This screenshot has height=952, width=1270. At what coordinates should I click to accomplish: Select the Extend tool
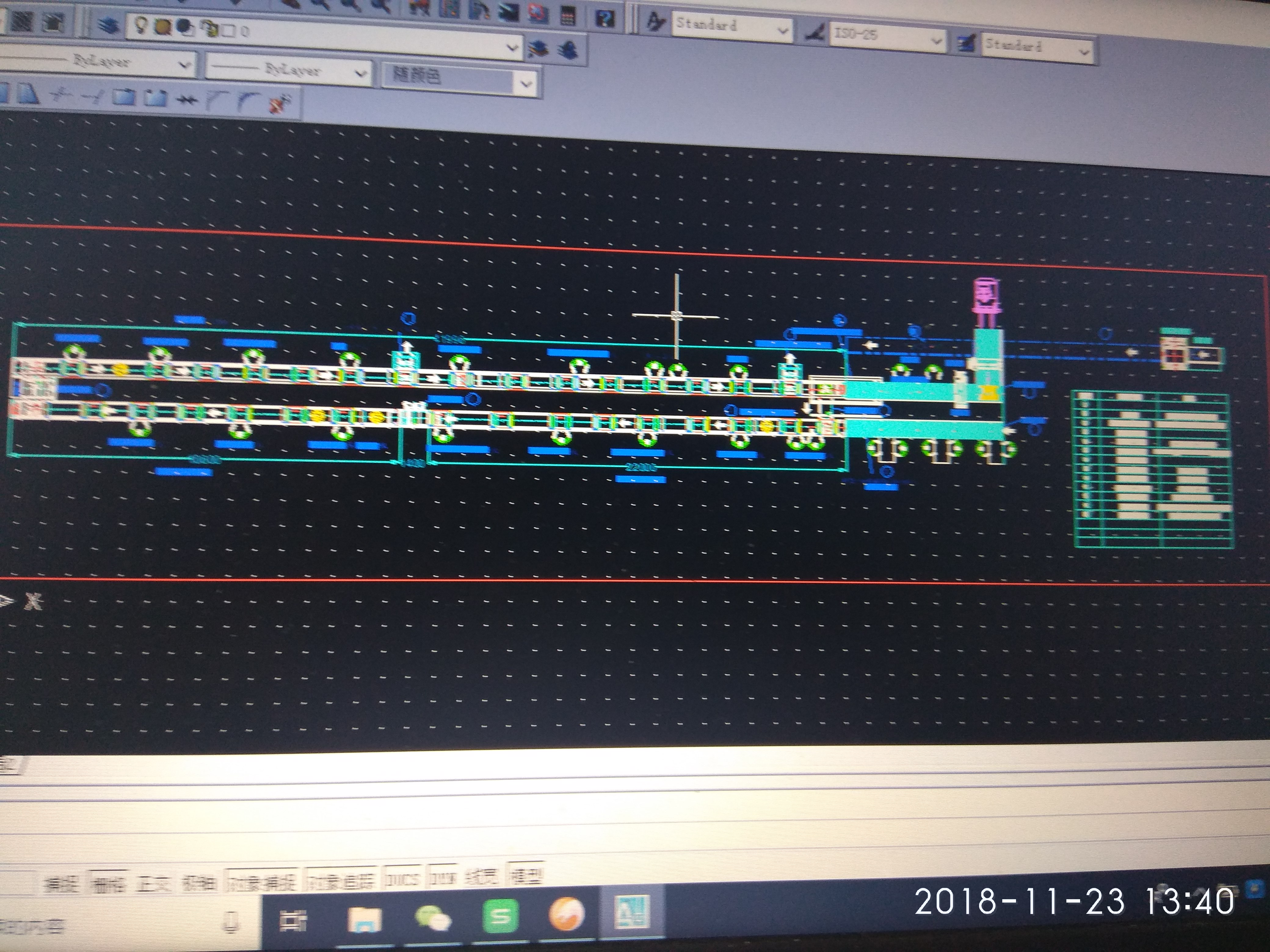[x=92, y=97]
